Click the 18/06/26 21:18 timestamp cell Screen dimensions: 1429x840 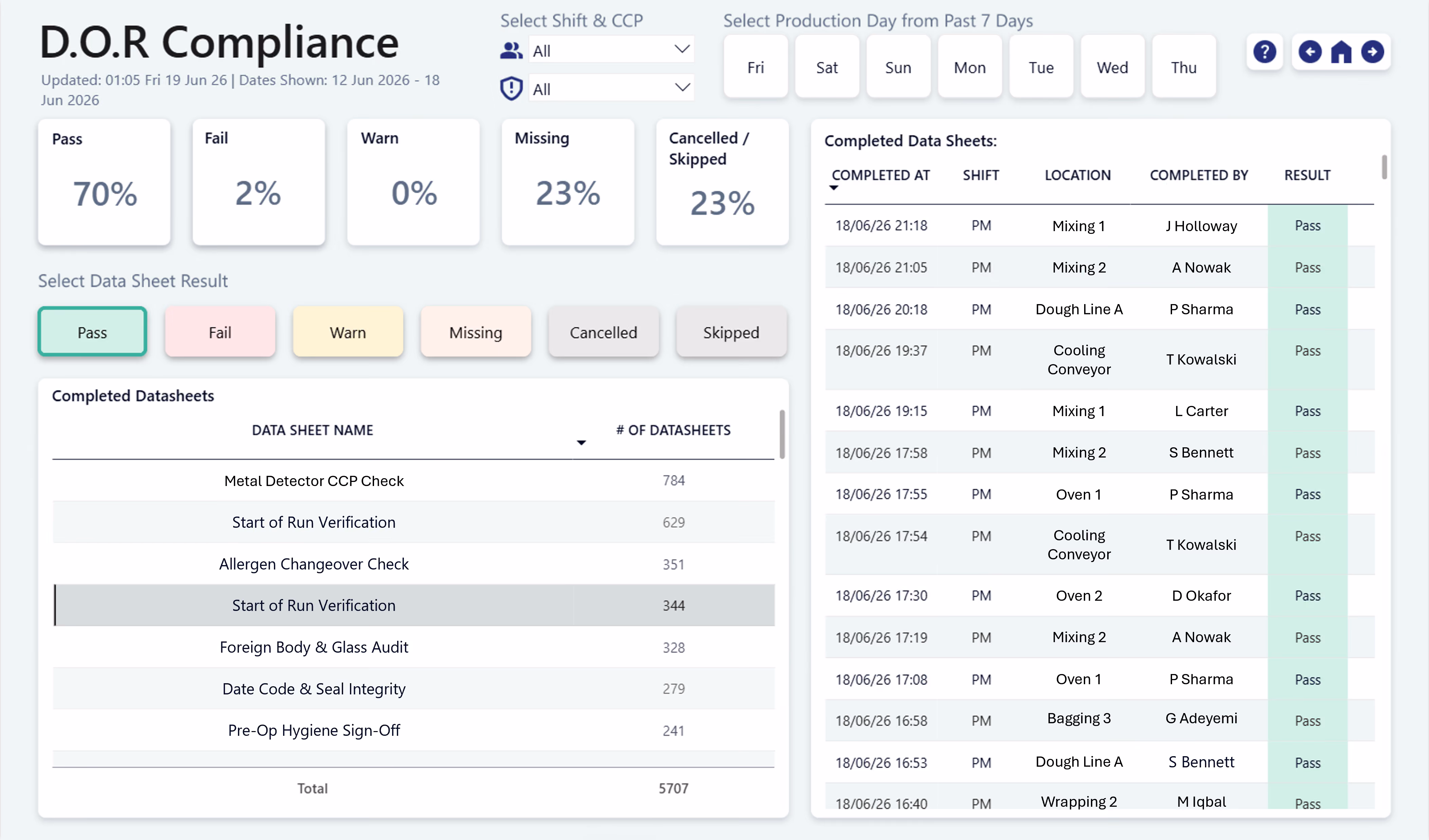coord(881,225)
